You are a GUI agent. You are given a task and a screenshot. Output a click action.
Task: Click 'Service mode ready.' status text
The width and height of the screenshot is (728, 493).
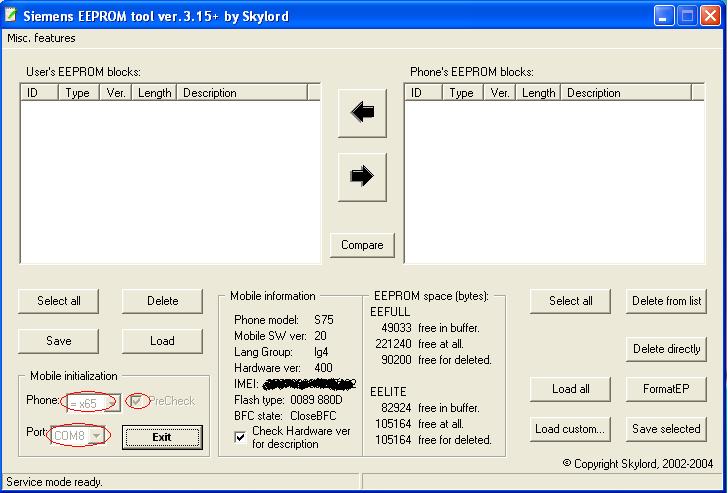(x=54, y=482)
